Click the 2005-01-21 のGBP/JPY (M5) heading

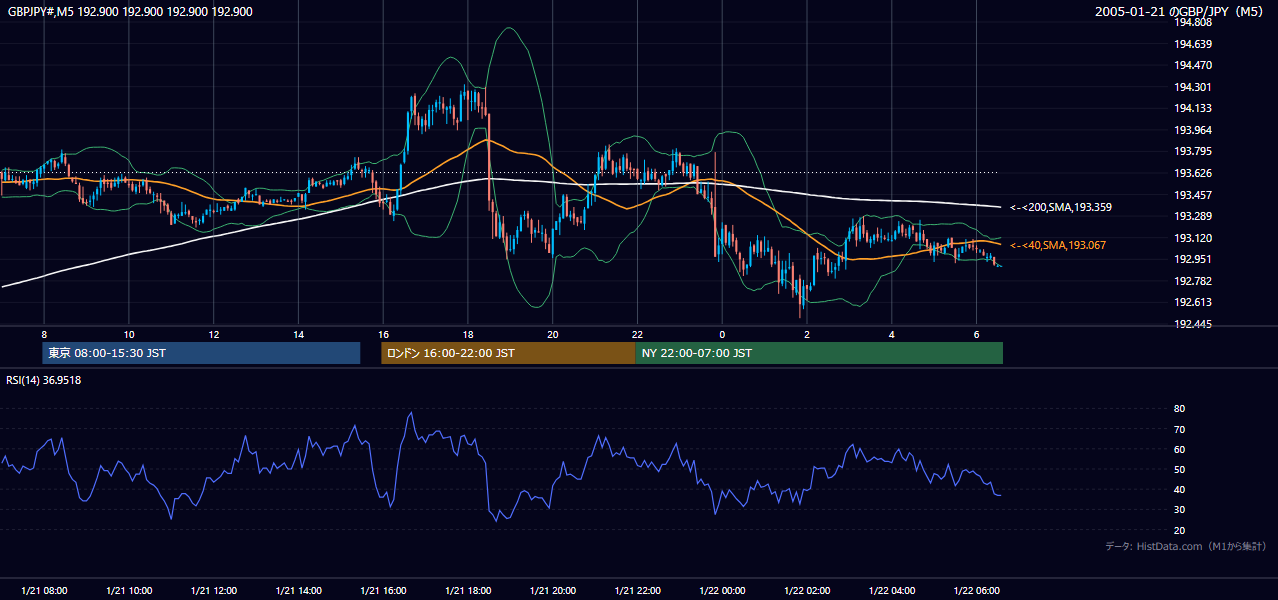pyautogui.click(x=1181, y=12)
